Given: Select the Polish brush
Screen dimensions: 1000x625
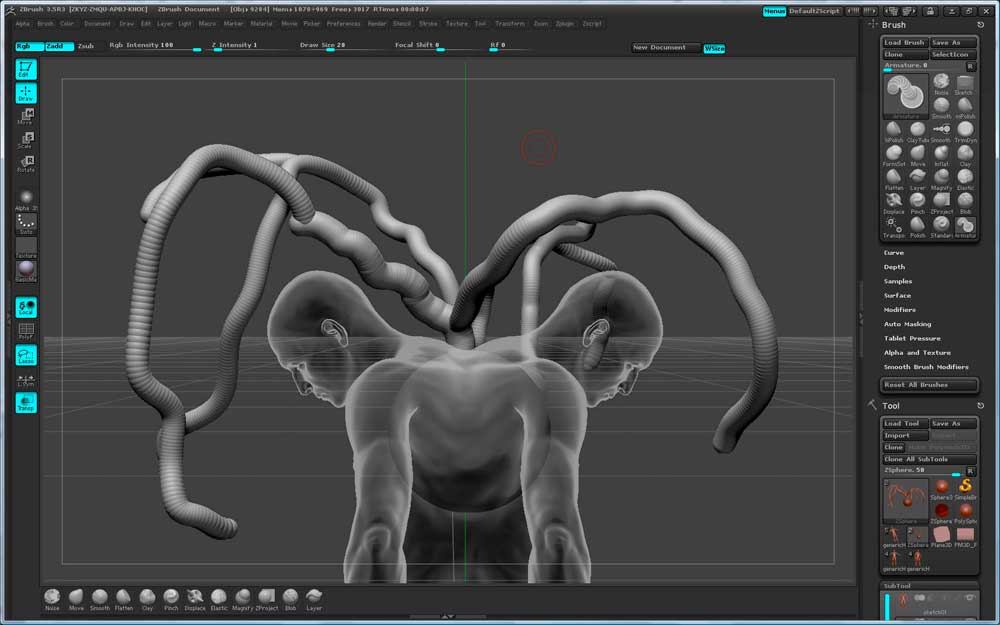Looking at the screenshot, I should point(917,226).
